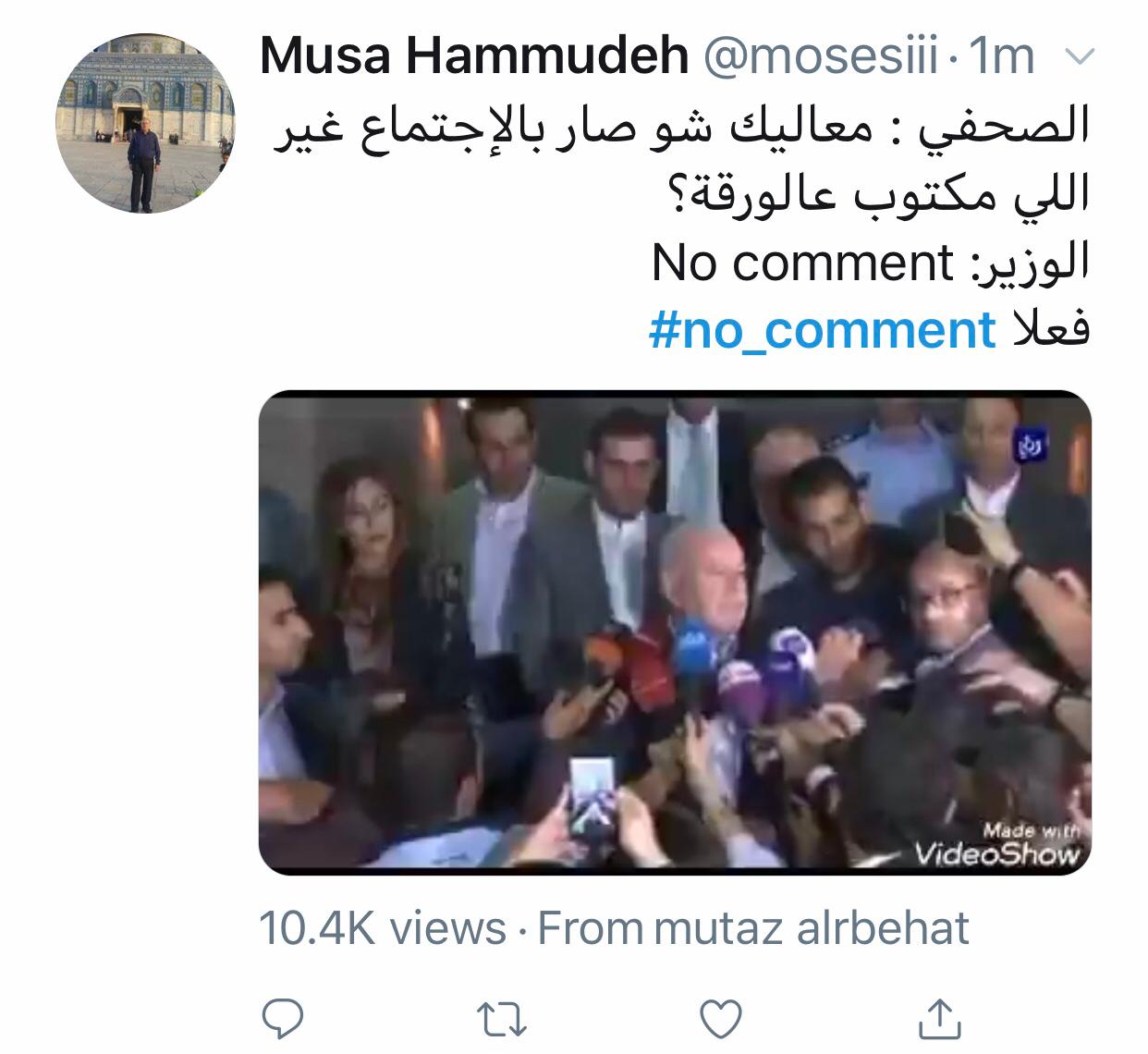Viewport: 1148px width, 1054px height.
Task: Open profile via @mosesiii handle
Action: (x=824, y=57)
